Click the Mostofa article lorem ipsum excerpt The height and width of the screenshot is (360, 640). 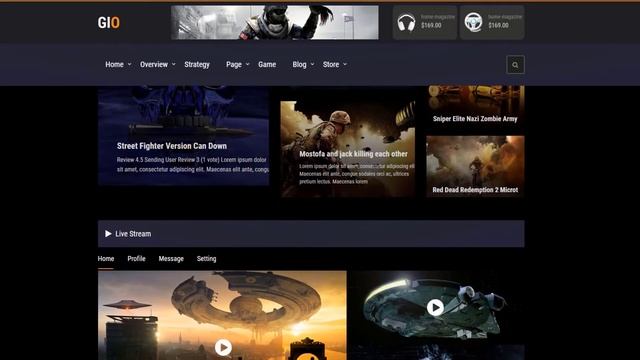pyautogui.click(x=357, y=174)
